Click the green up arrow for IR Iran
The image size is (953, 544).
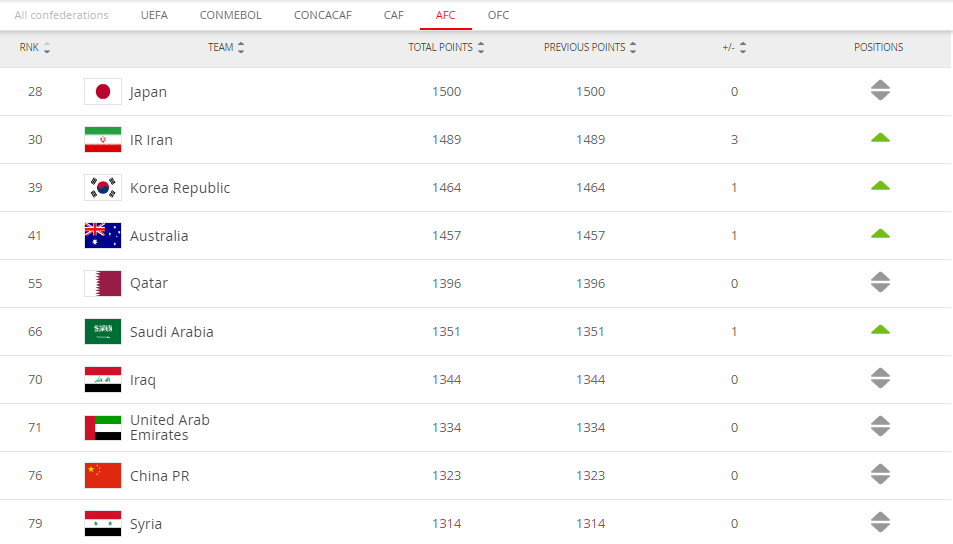click(880, 138)
